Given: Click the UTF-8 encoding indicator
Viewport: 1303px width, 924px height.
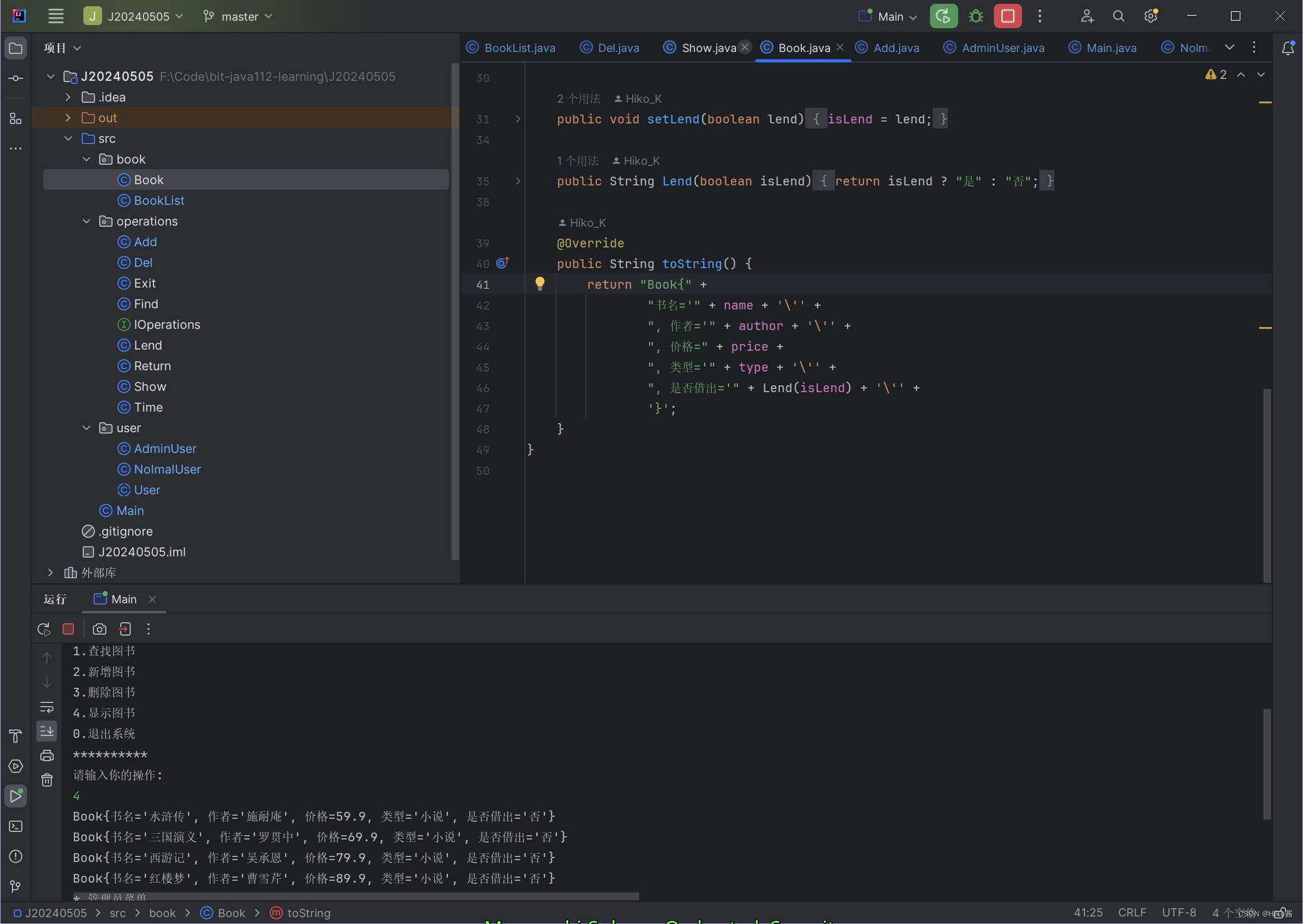Looking at the screenshot, I should [1179, 913].
